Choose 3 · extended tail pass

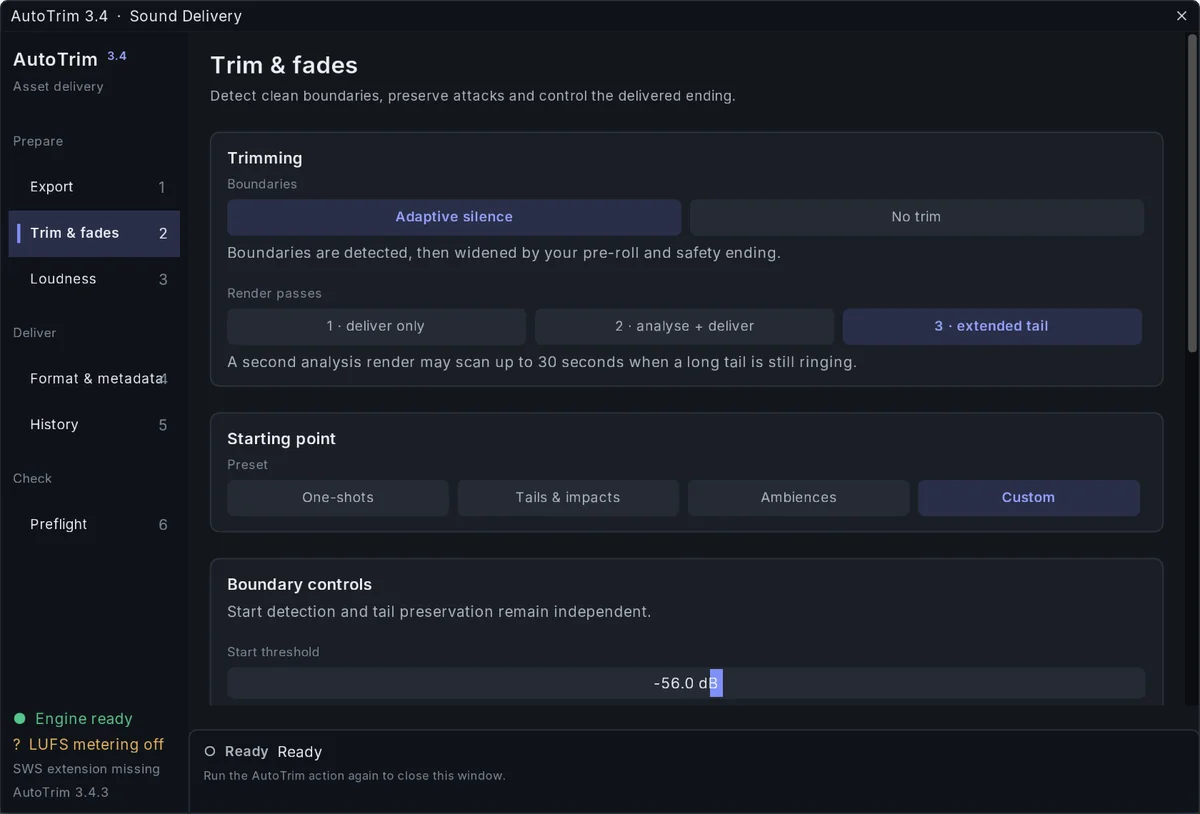[992, 326]
